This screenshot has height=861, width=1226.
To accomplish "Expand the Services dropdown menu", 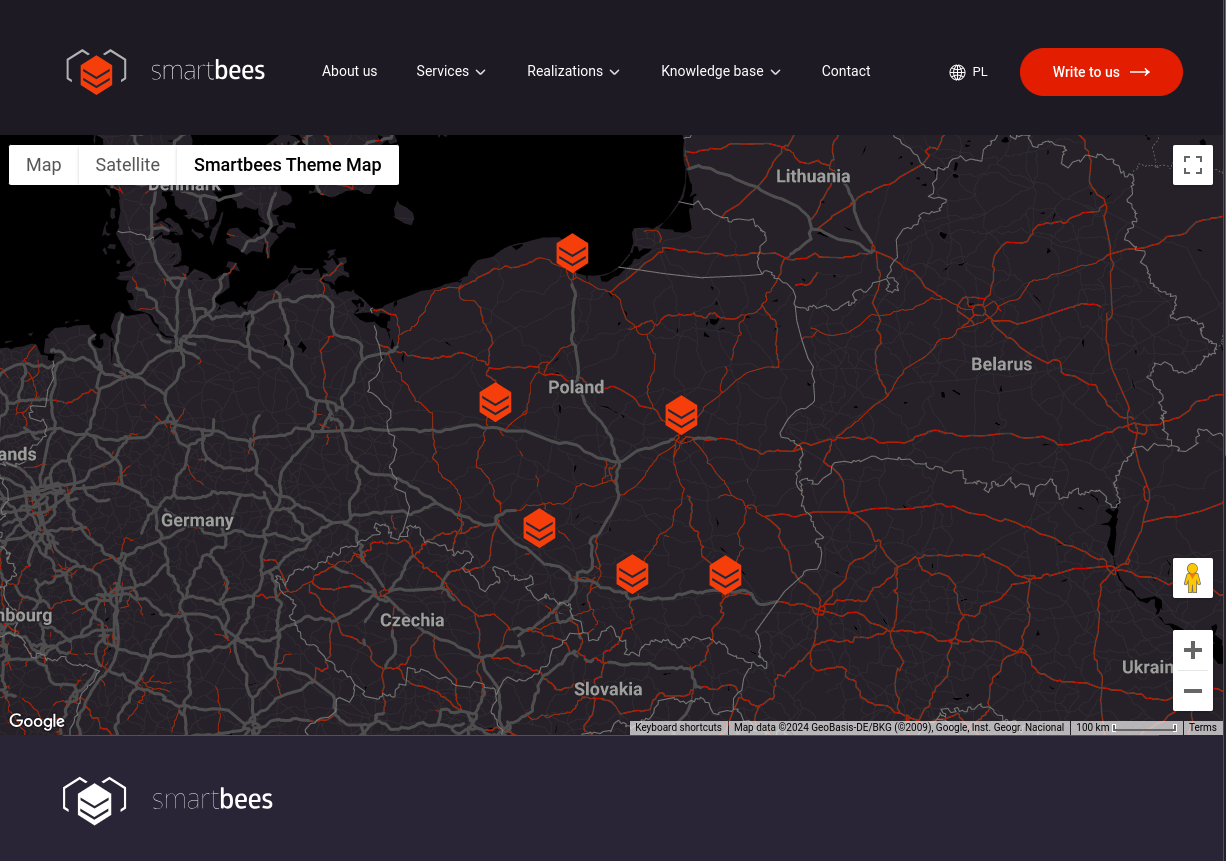I will click(451, 71).
